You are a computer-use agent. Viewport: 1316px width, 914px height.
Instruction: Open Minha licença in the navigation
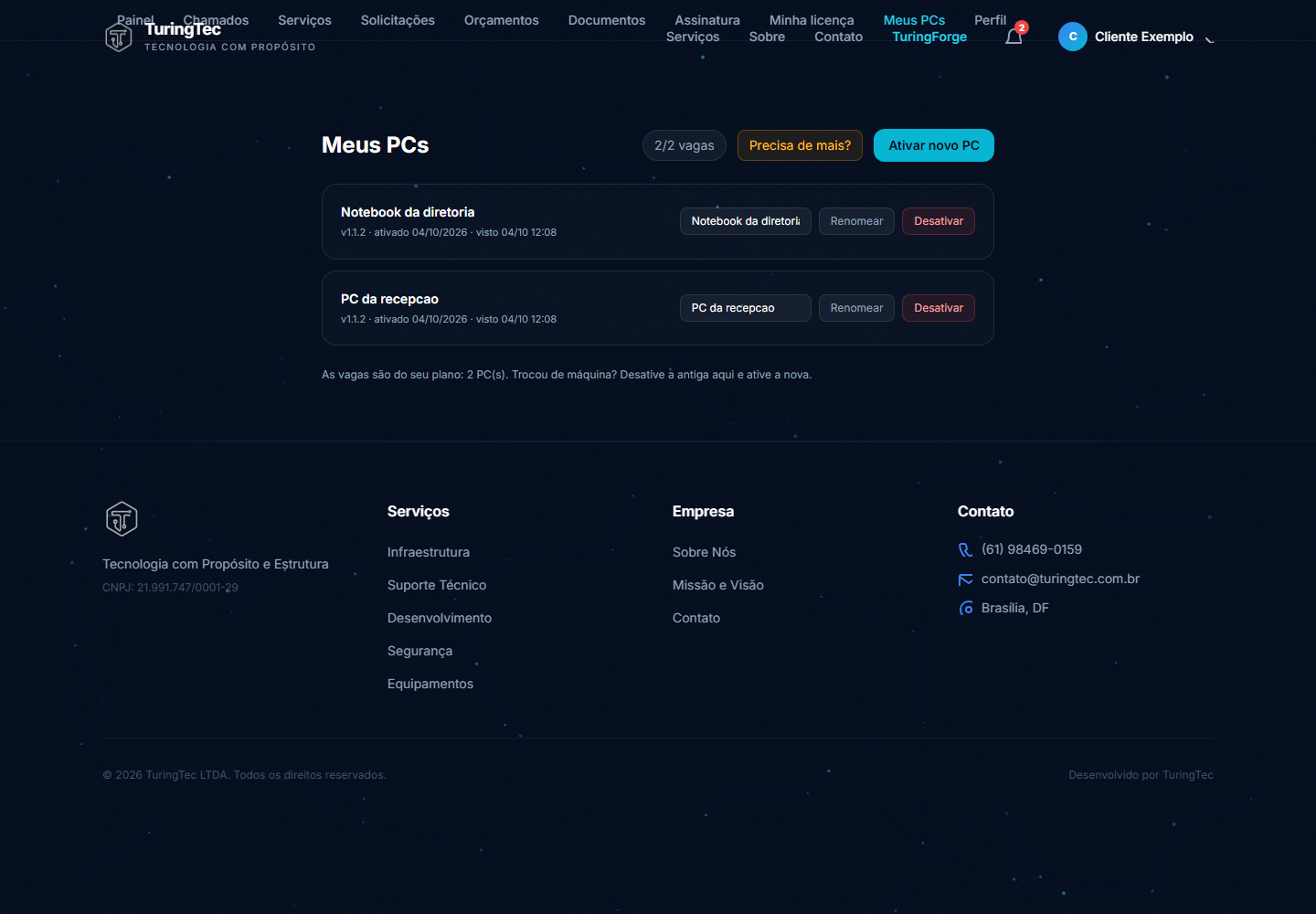click(x=812, y=20)
